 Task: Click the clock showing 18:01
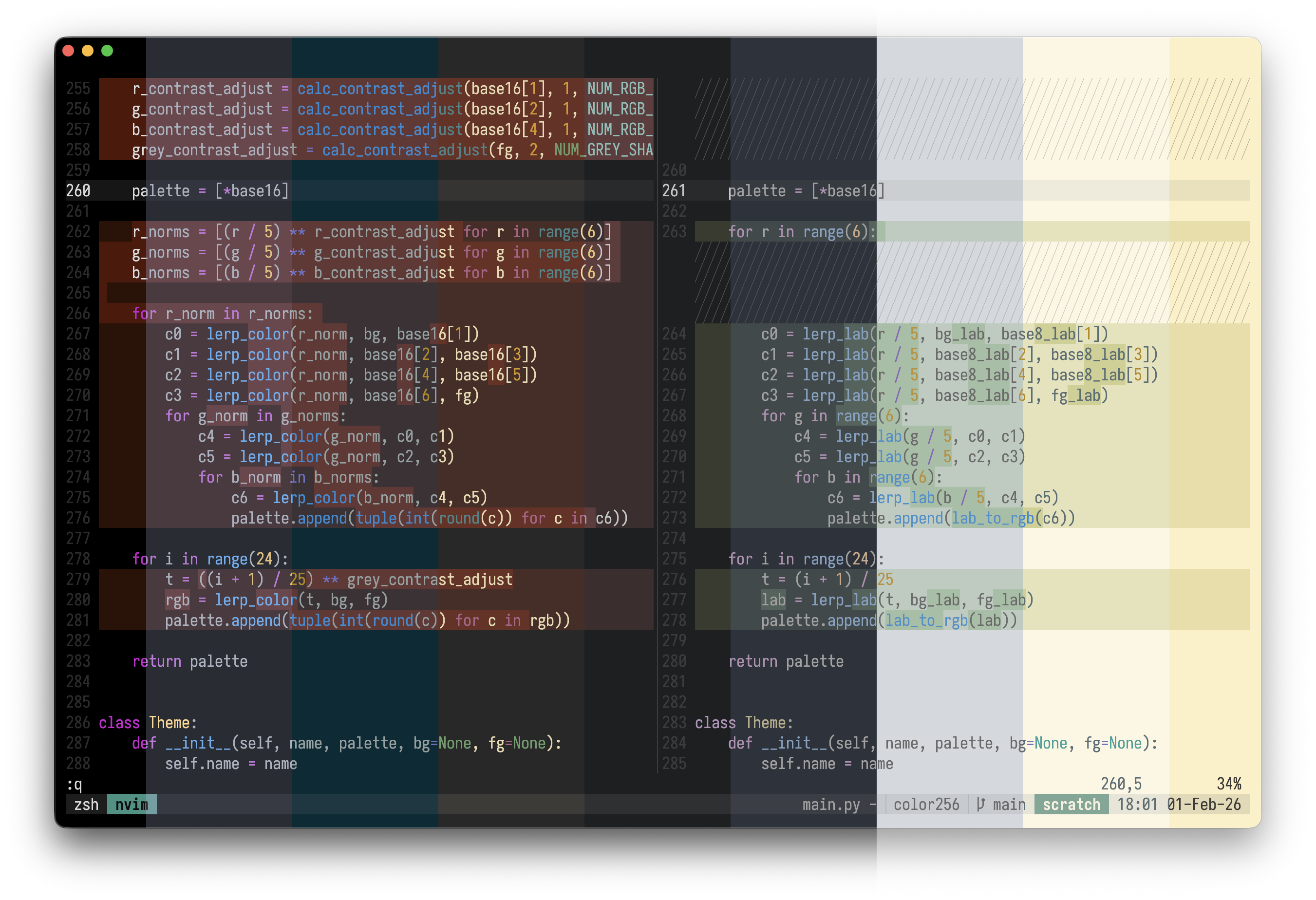pos(1137,804)
